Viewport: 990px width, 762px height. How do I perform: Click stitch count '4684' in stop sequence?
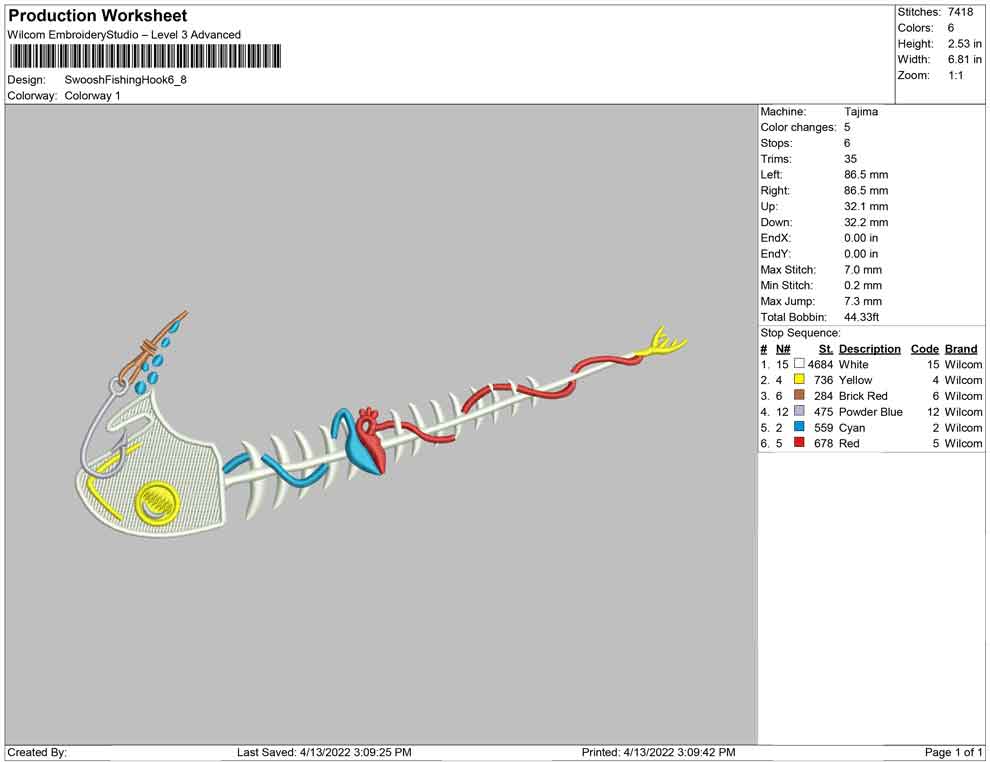[820, 364]
